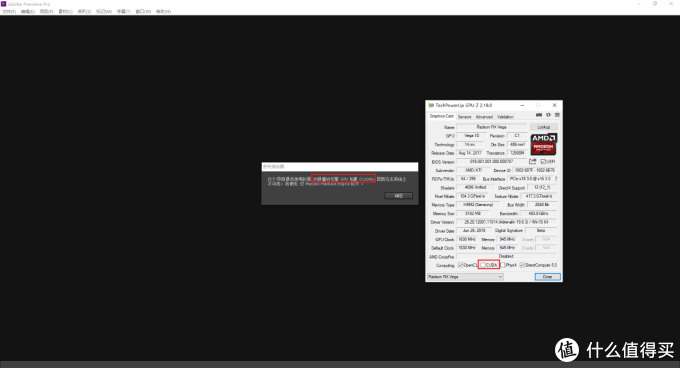
Task: Click the BIOS Version value field
Action: (491, 162)
